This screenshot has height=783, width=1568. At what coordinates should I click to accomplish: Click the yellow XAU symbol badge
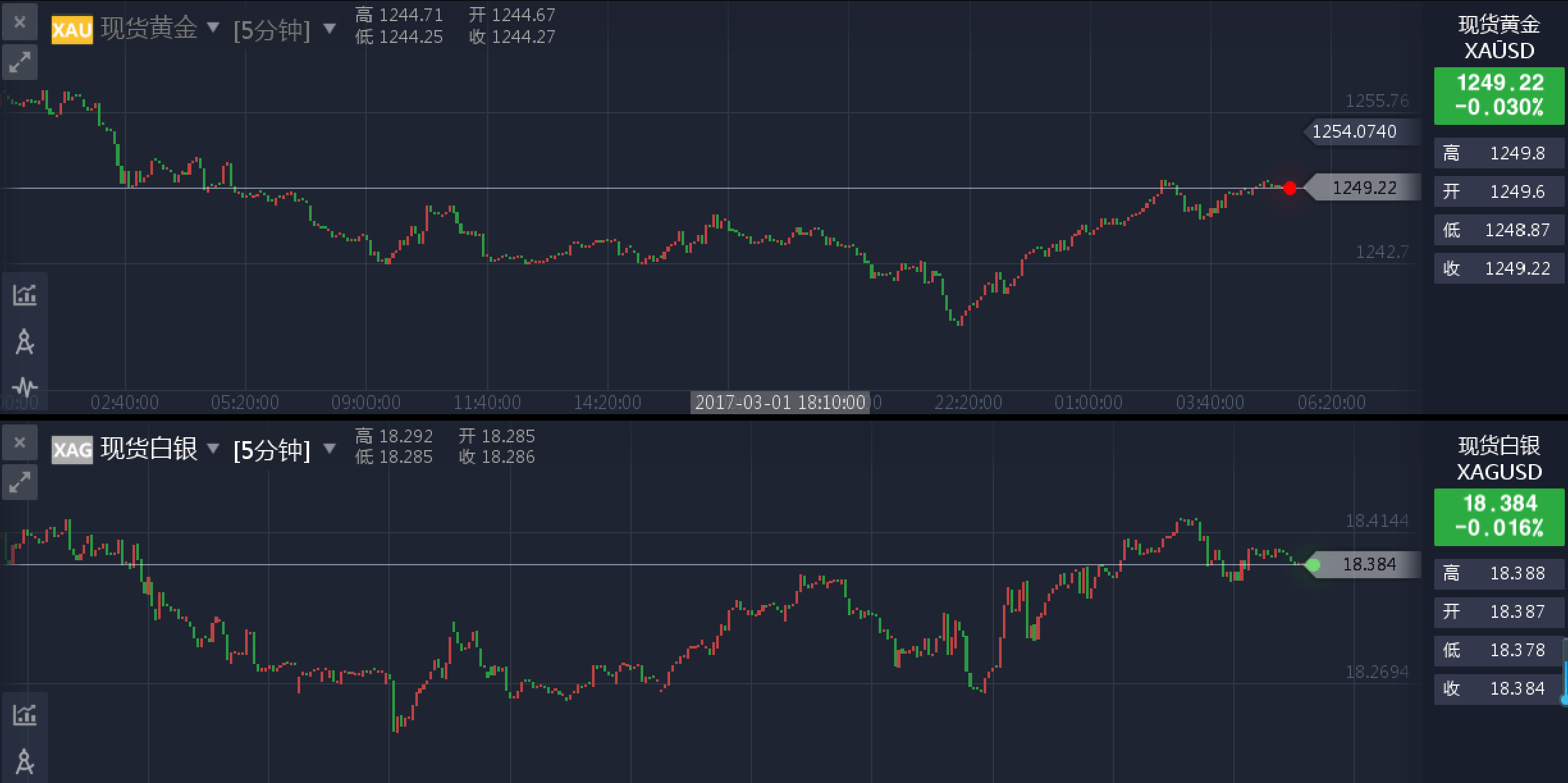pos(72,29)
